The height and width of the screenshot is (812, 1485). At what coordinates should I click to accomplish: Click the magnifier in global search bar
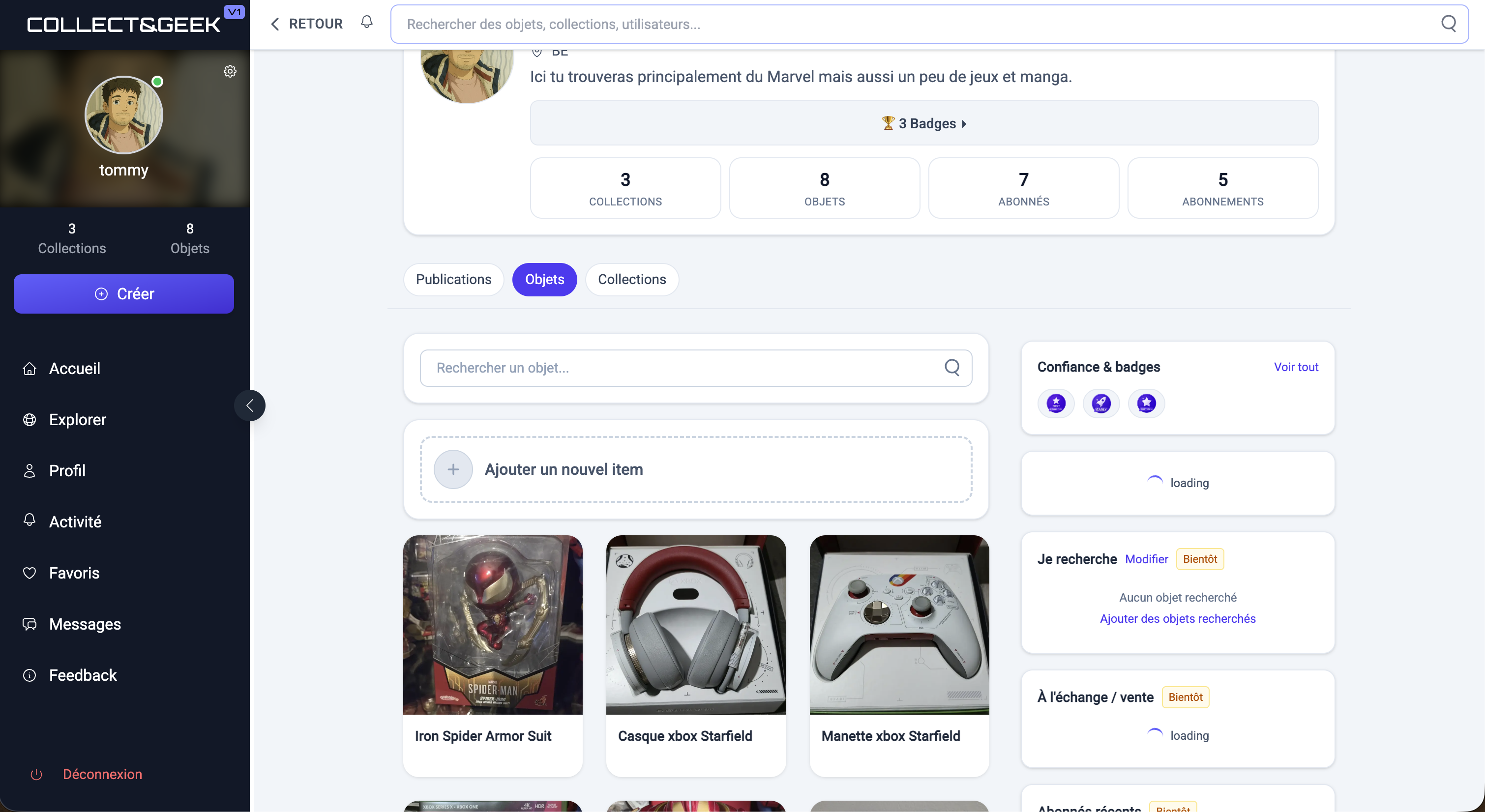tap(1448, 24)
